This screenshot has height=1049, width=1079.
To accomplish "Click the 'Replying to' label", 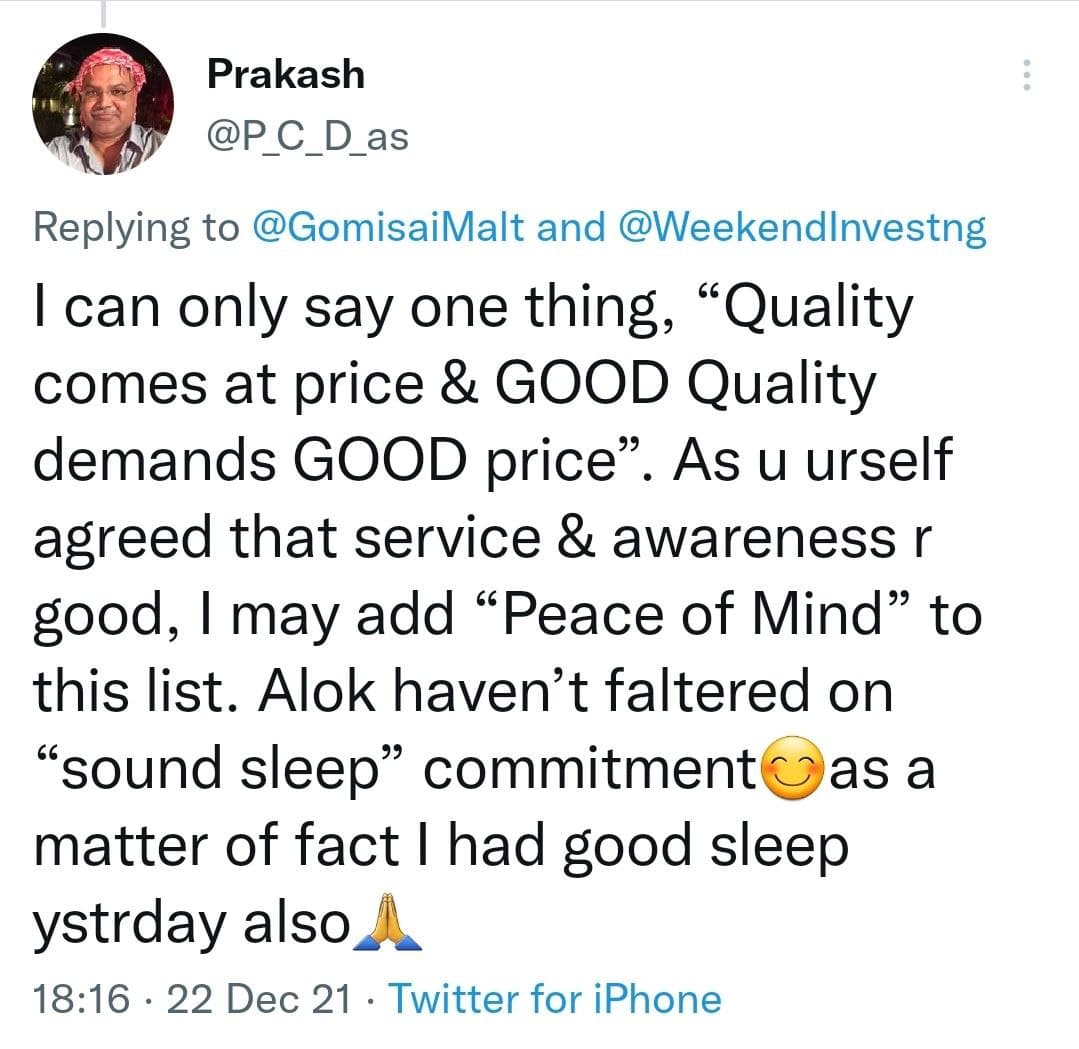I will coord(136,228).
